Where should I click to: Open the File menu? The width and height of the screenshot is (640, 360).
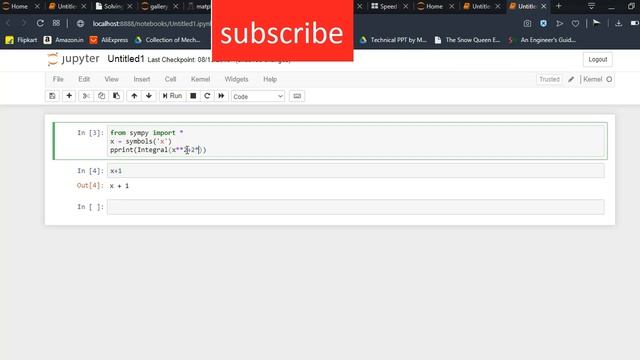pos(58,79)
